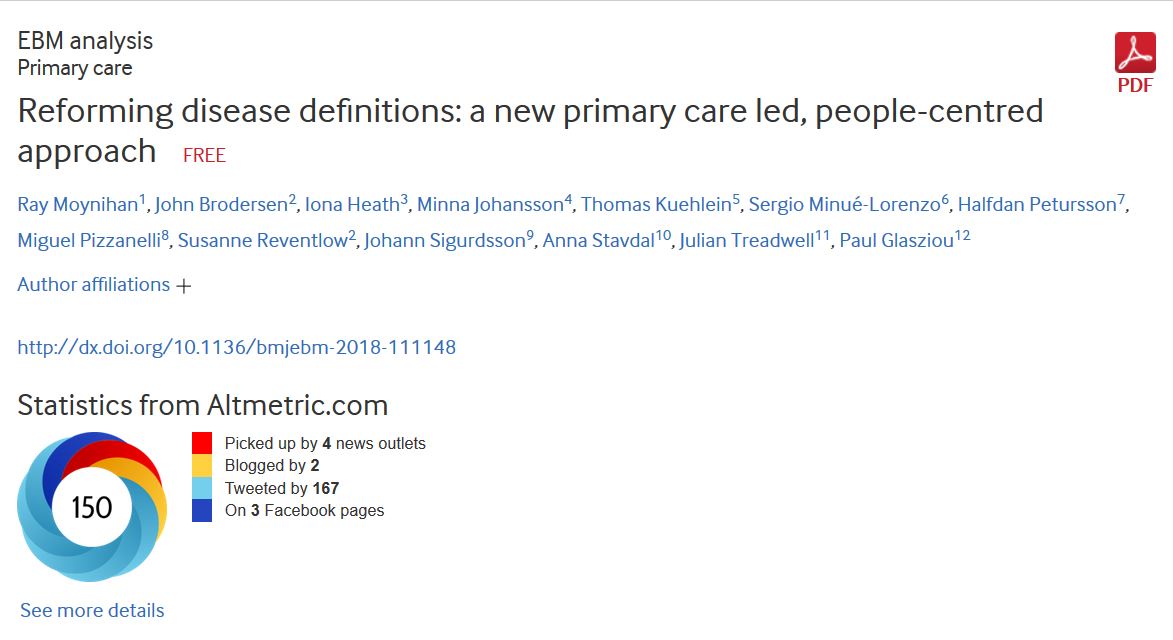Click author Iona Heath's name
Screen dimensions: 1173x640
click(x=352, y=205)
